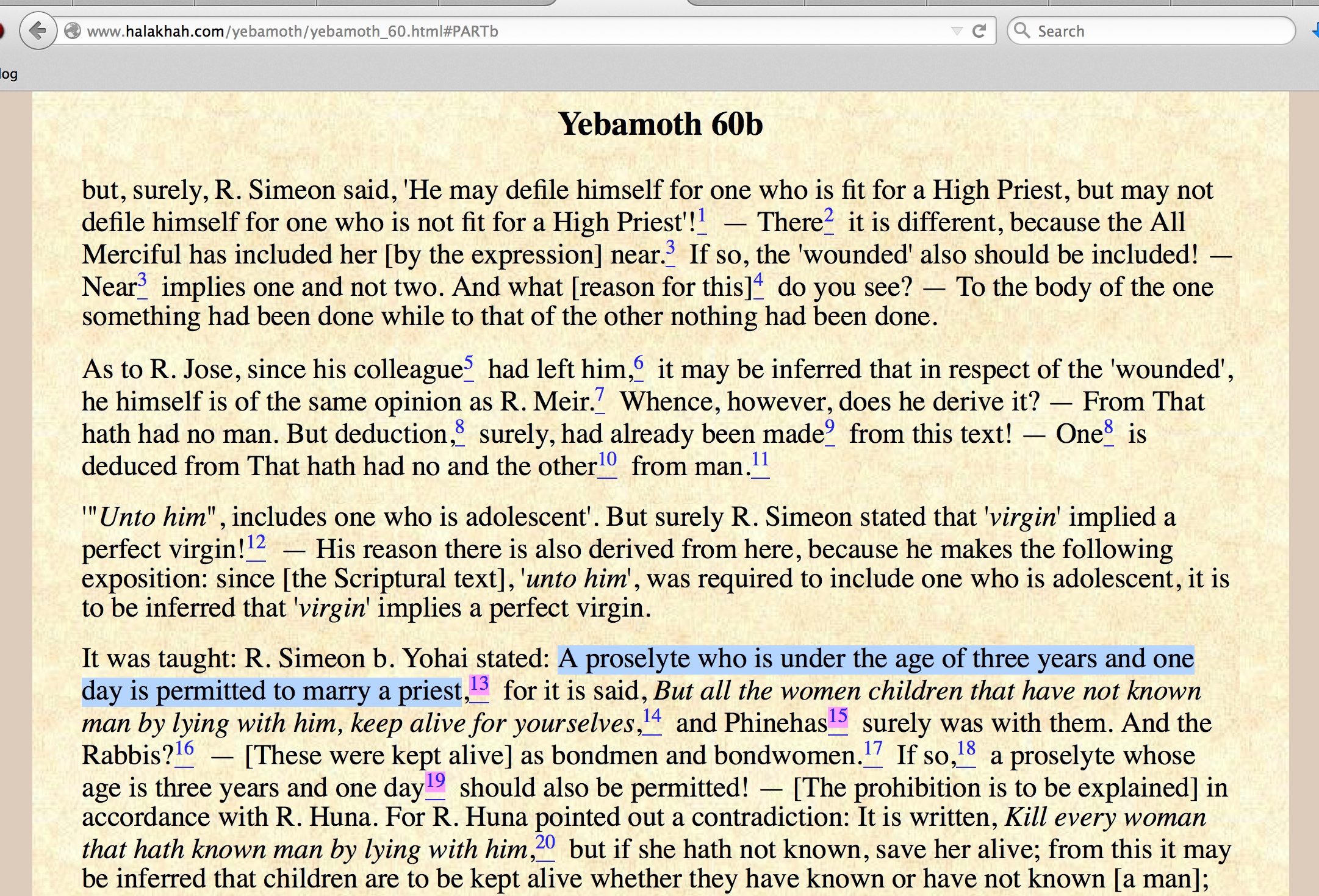The width and height of the screenshot is (1319, 896).
Task: Open footnote 11 after 'from man'
Action: pyautogui.click(x=760, y=461)
